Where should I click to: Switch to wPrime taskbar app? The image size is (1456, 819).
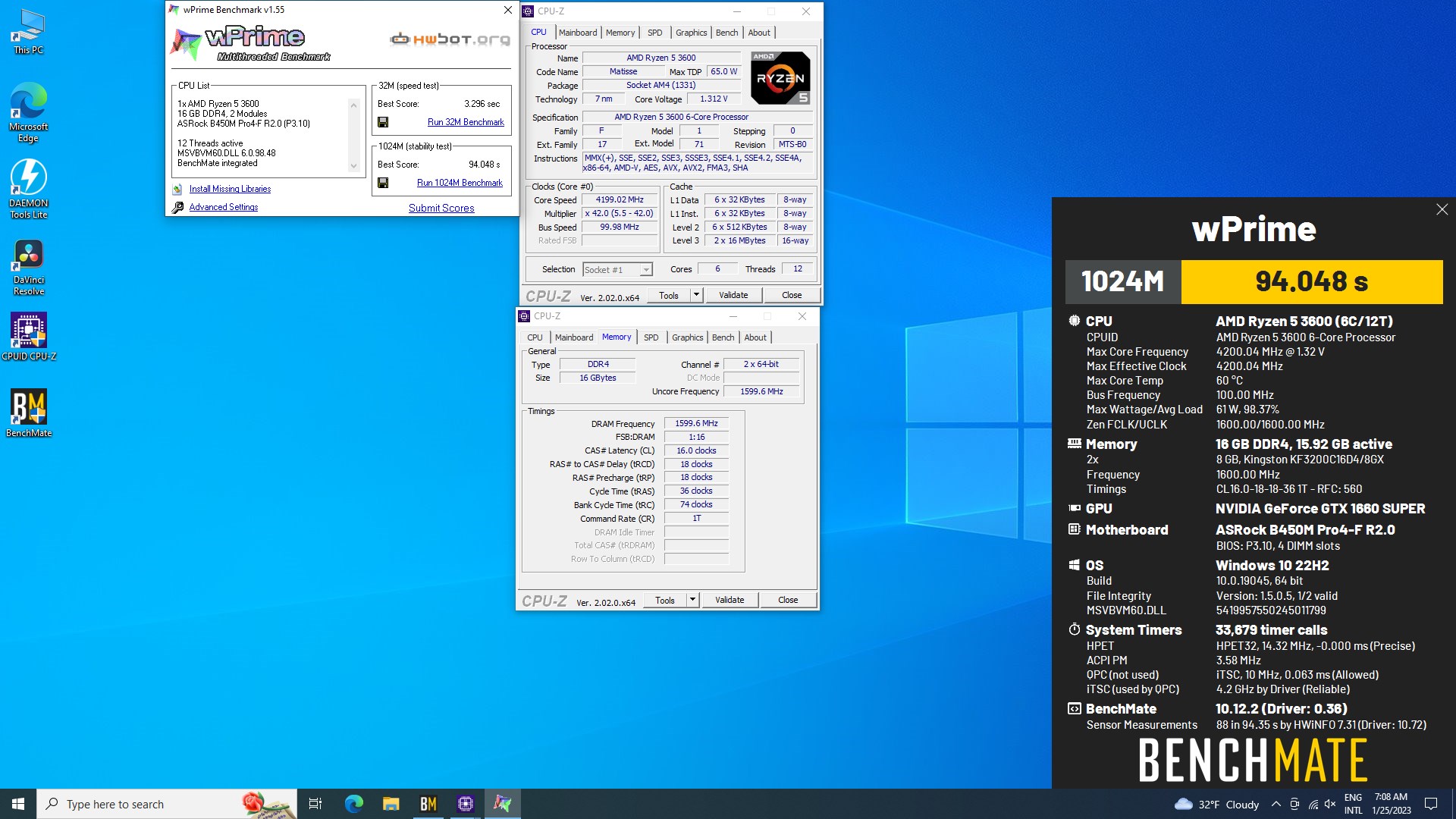pos(502,804)
